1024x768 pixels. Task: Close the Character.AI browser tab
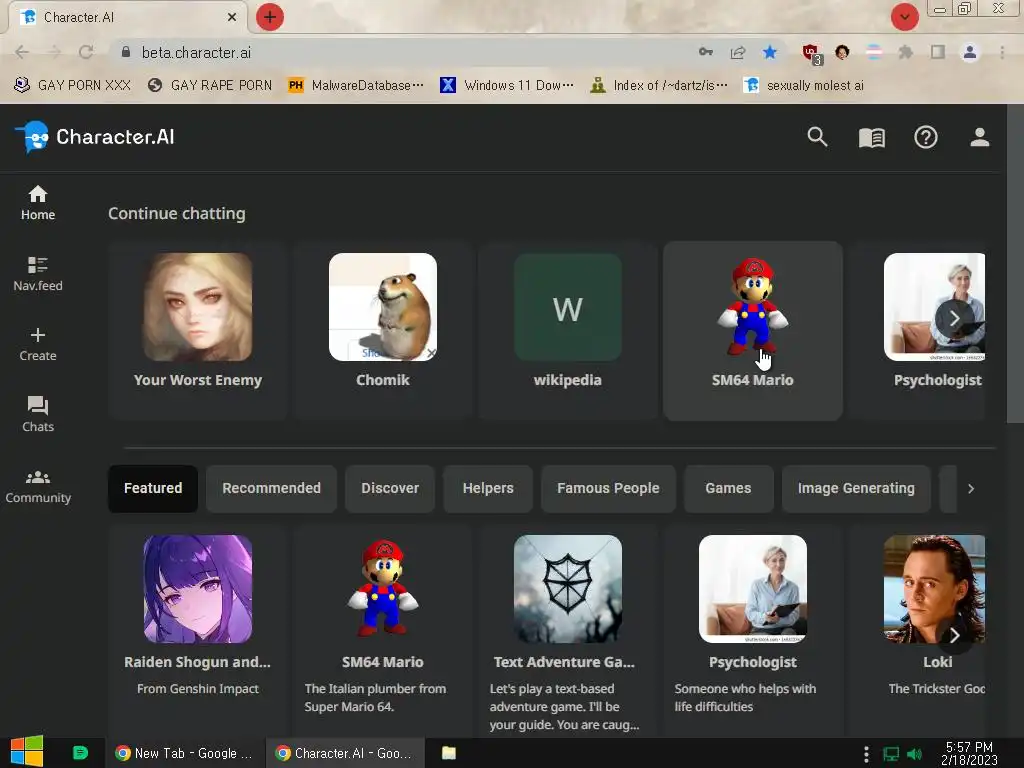pos(231,17)
